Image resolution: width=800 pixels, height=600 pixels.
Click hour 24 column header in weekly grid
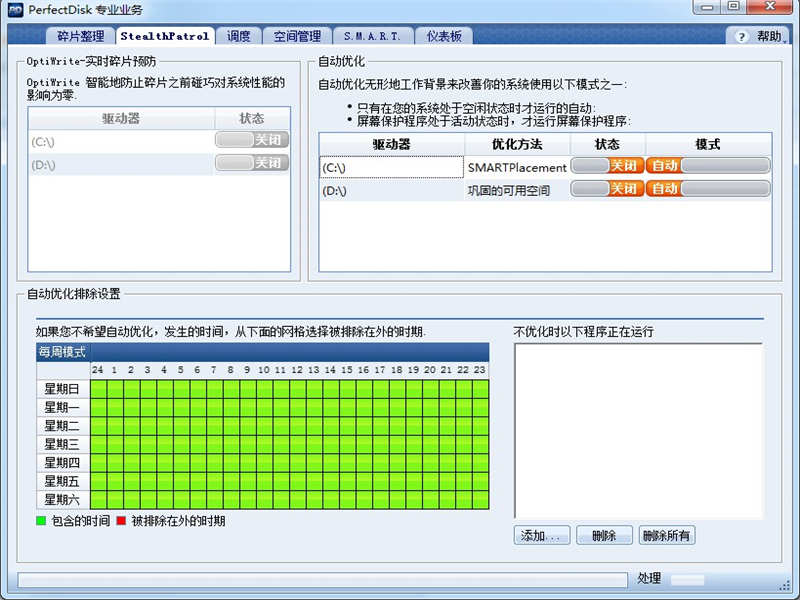(98, 370)
